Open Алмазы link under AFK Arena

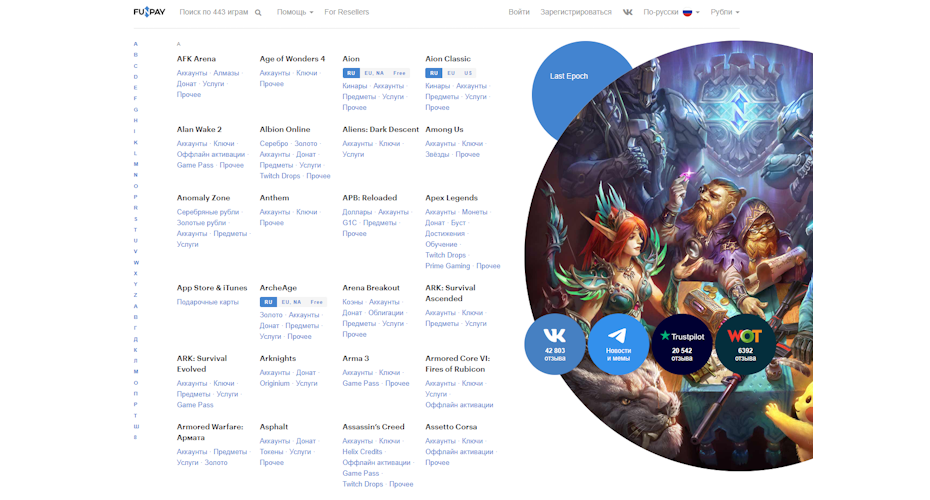click(x=226, y=73)
